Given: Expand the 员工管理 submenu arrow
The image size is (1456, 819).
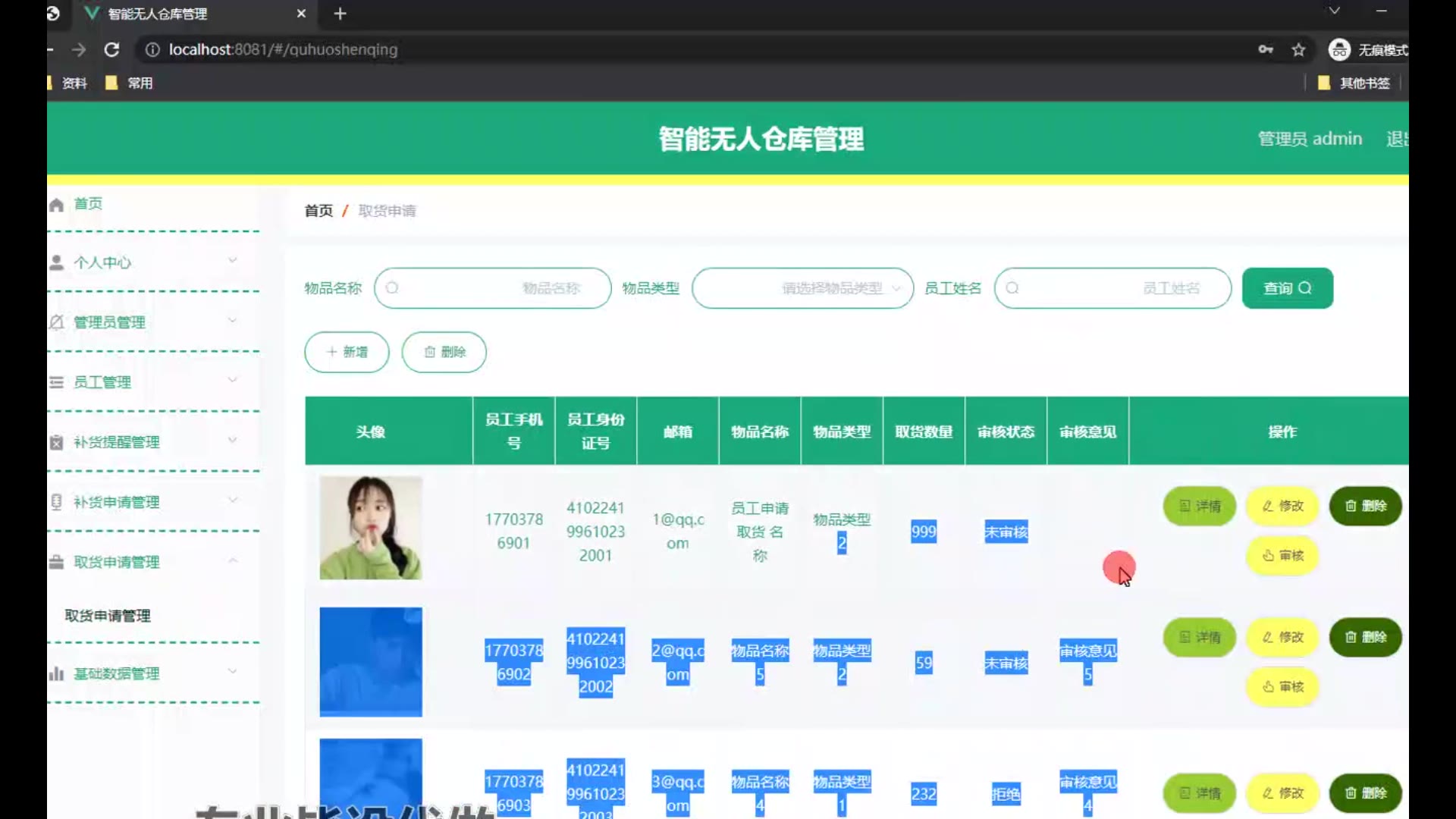Looking at the screenshot, I should click(x=233, y=381).
